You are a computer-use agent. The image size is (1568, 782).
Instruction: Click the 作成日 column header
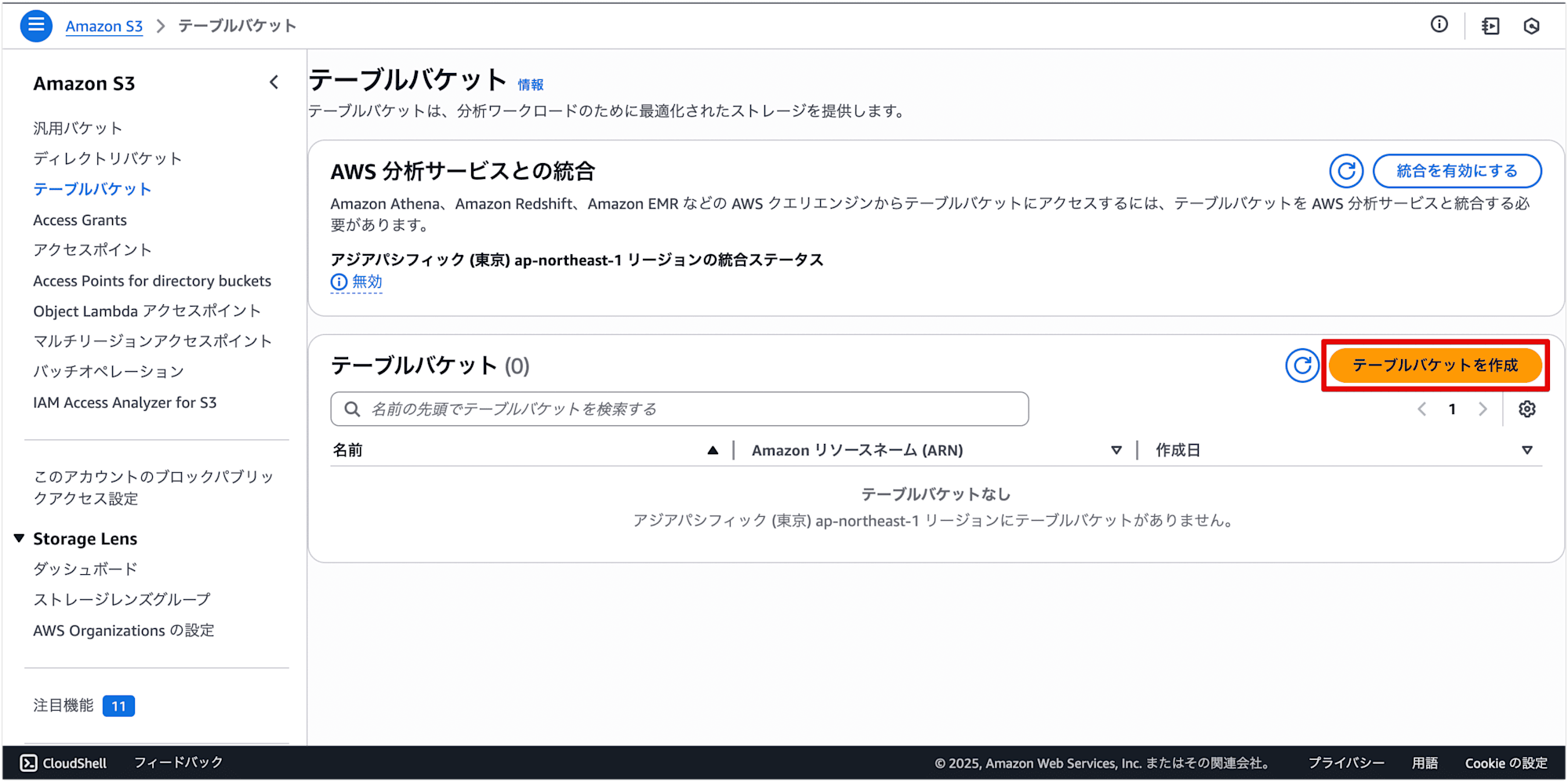(x=1178, y=450)
